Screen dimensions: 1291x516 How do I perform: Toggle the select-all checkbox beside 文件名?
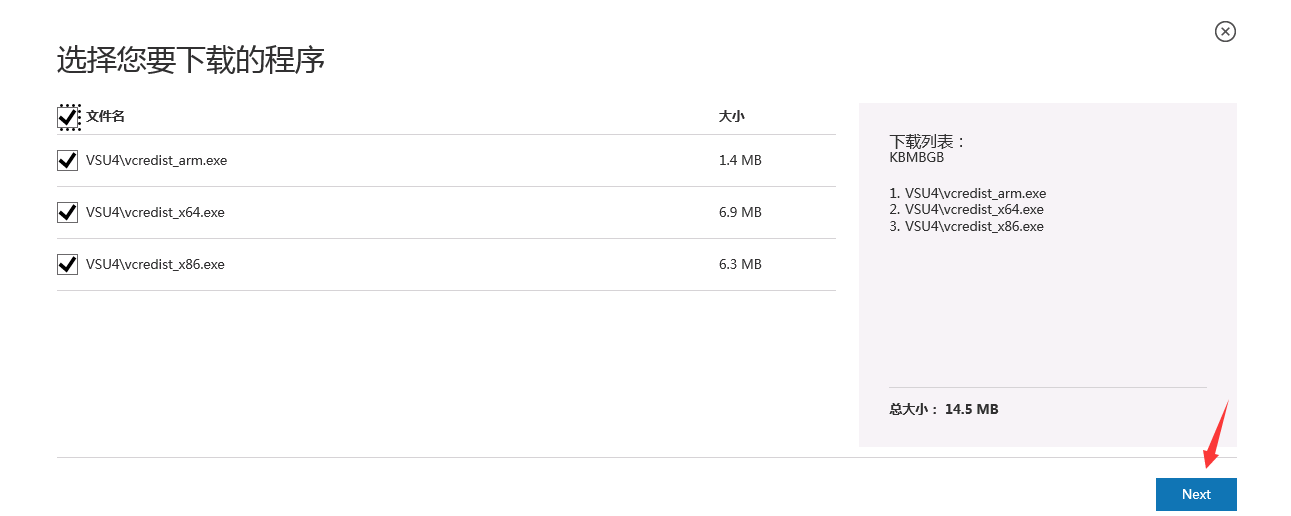[x=68, y=117]
